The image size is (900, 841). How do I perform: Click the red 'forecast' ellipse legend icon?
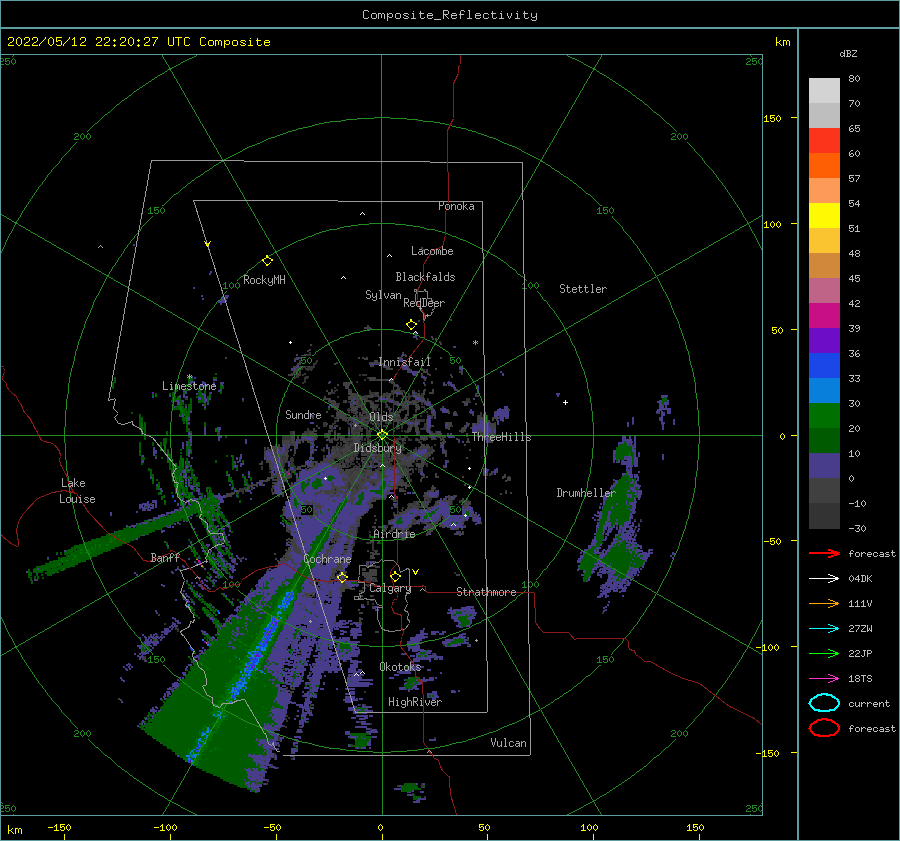point(824,728)
